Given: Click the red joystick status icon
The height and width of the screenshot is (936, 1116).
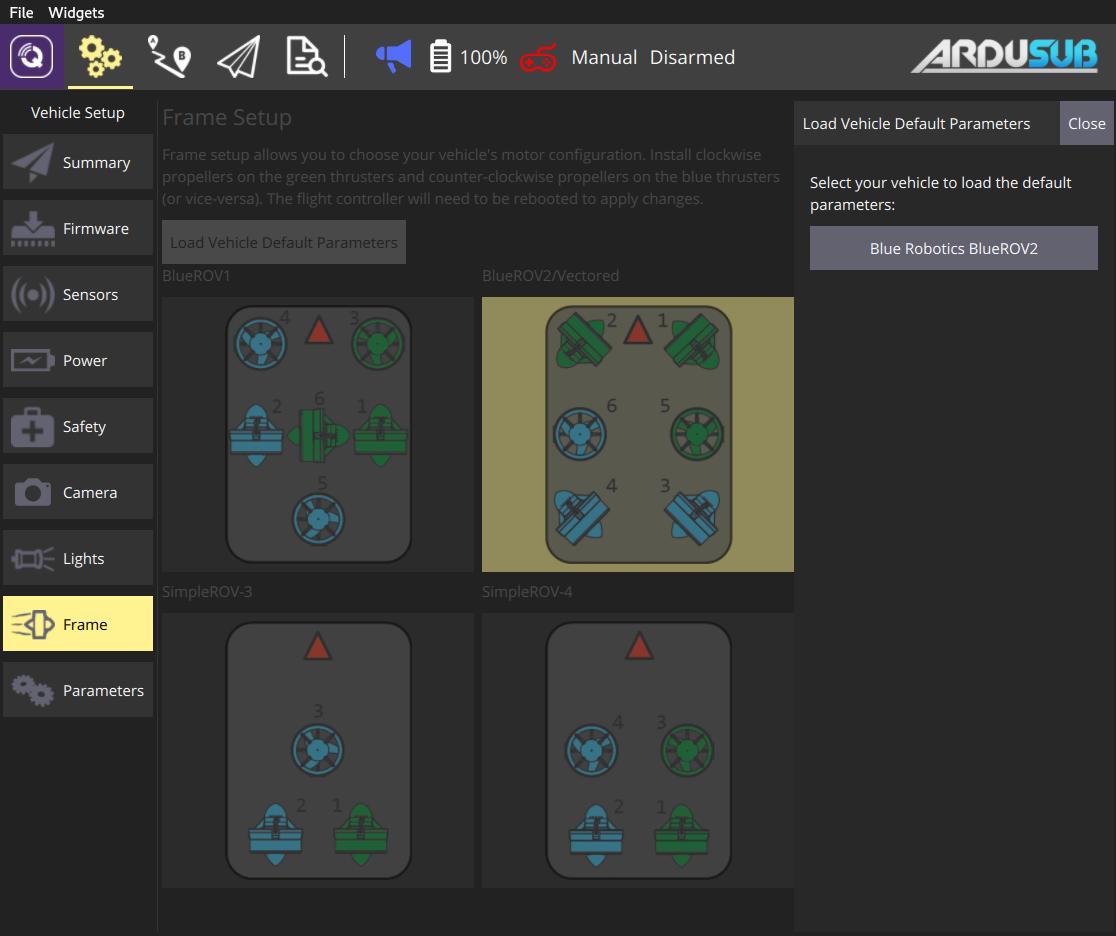Looking at the screenshot, I should [538, 57].
